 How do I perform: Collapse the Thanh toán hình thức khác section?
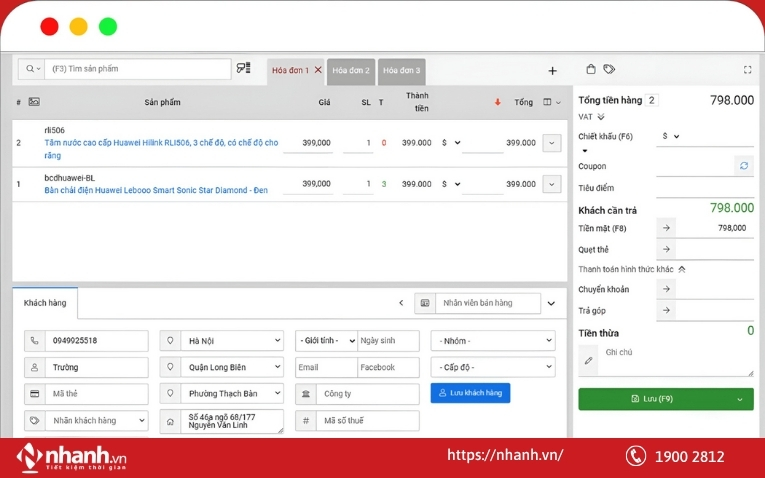682,269
